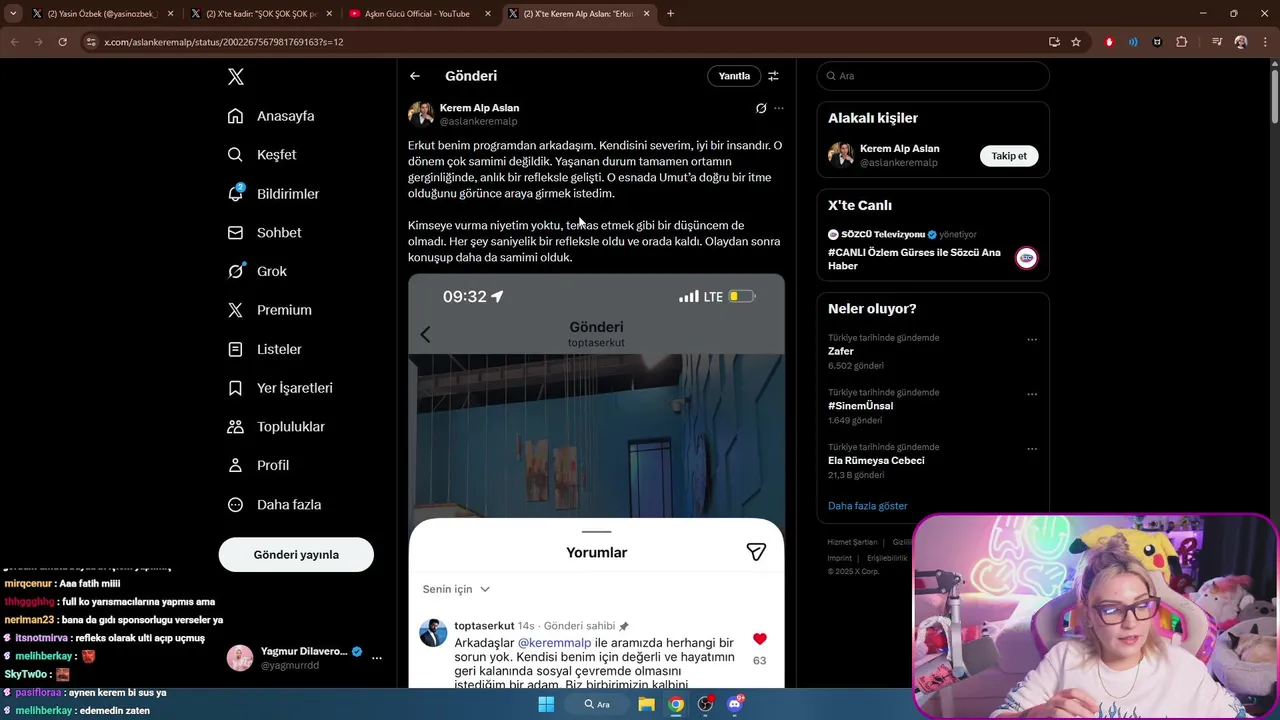Open the Chrome profile avatar
Screen dimensions: 1280x720
(1241, 42)
